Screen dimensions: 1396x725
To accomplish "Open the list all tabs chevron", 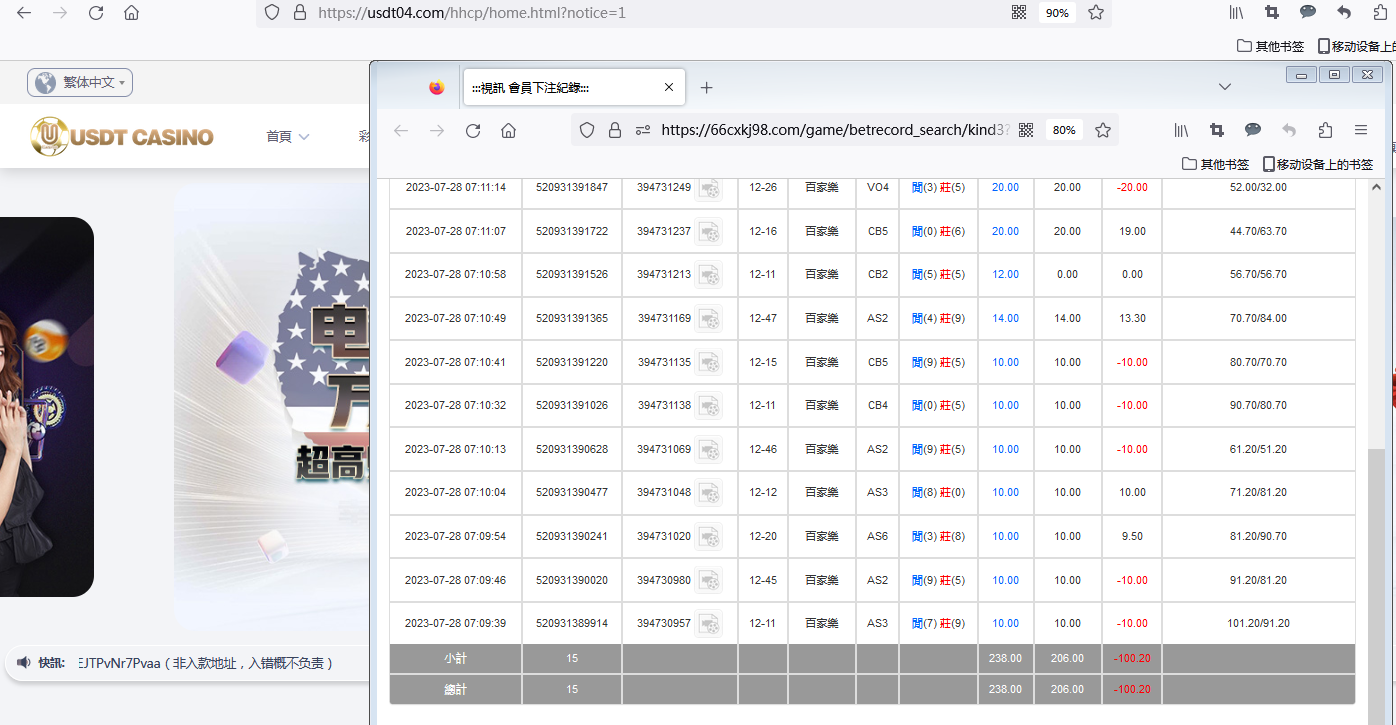I will coord(1225,87).
